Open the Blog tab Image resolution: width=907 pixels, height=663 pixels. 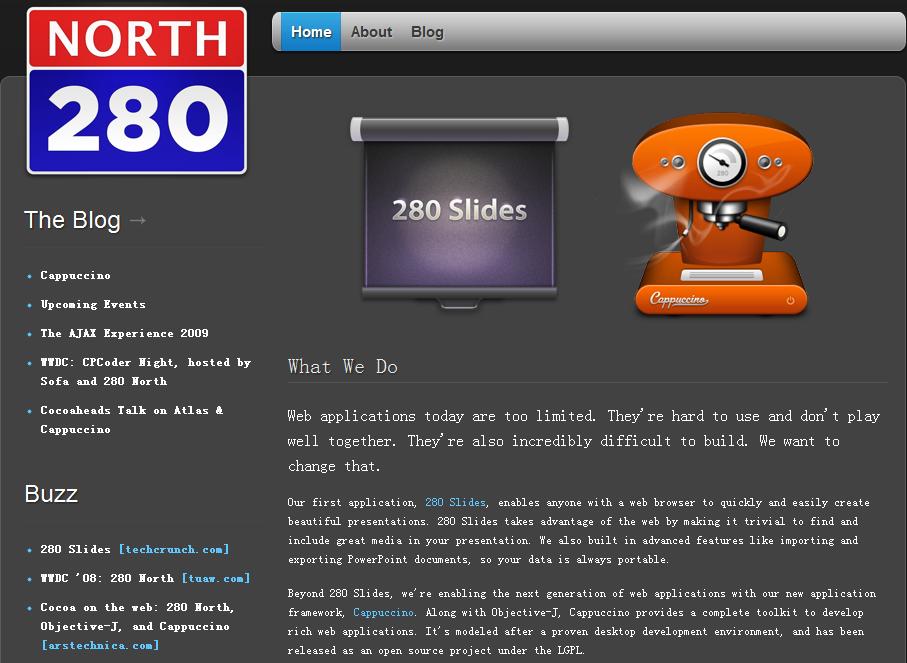pyautogui.click(x=427, y=32)
